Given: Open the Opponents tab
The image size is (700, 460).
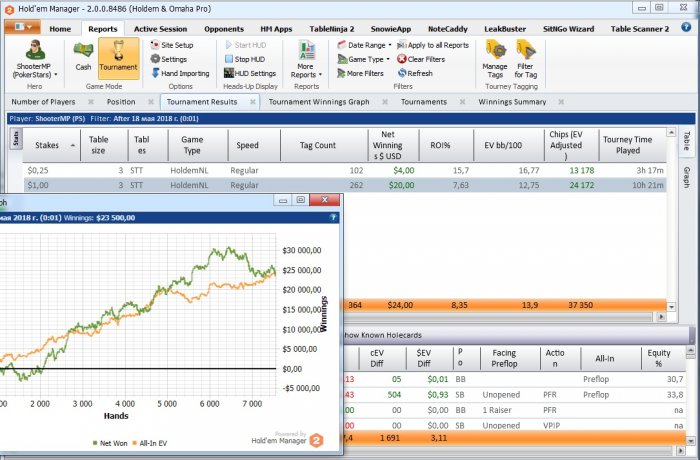Looking at the screenshot, I should point(224,29).
